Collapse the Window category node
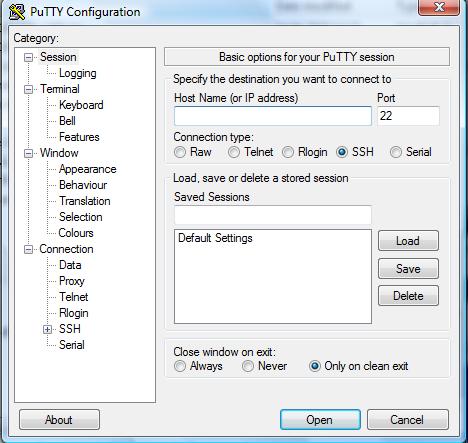This screenshot has width=468, height=443. [29, 153]
